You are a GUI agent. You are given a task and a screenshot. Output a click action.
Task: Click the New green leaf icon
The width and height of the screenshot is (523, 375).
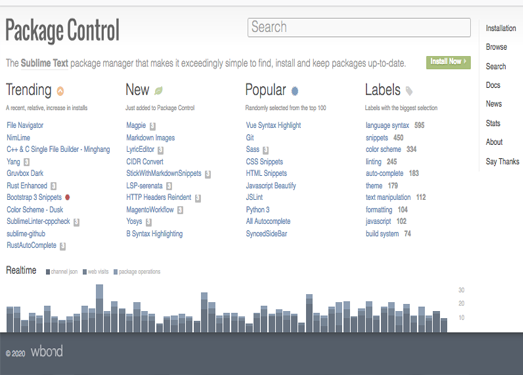point(158,90)
